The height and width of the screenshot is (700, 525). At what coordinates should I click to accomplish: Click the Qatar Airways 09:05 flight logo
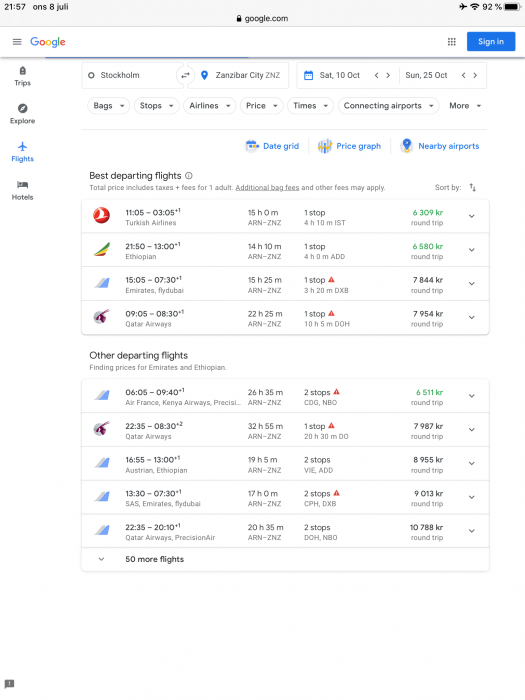(x=101, y=317)
